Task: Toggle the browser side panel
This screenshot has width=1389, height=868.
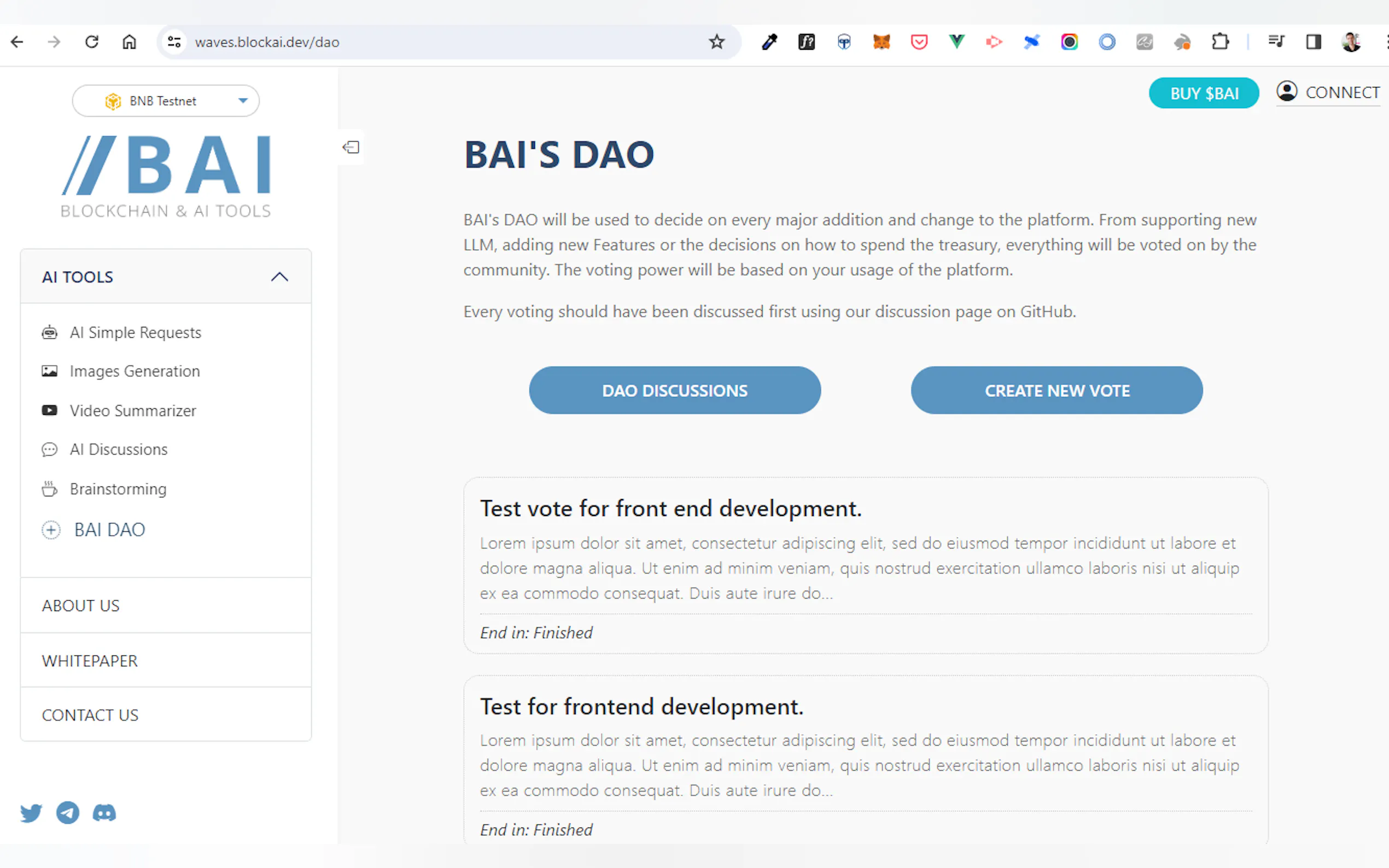Action: pyautogui.click(x=1313, y=42)
